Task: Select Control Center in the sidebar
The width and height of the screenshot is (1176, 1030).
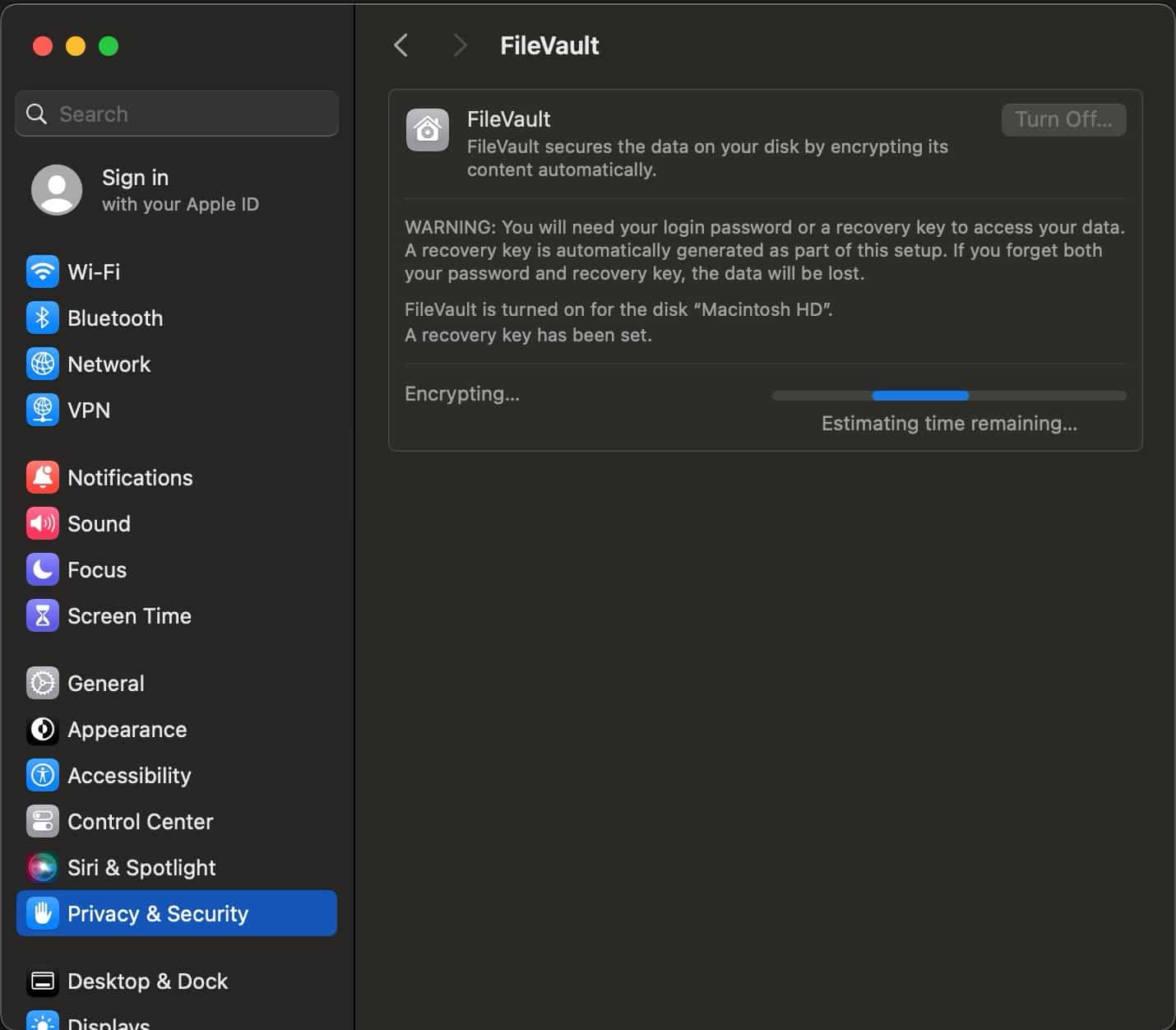Action: [x=177, y=821]
